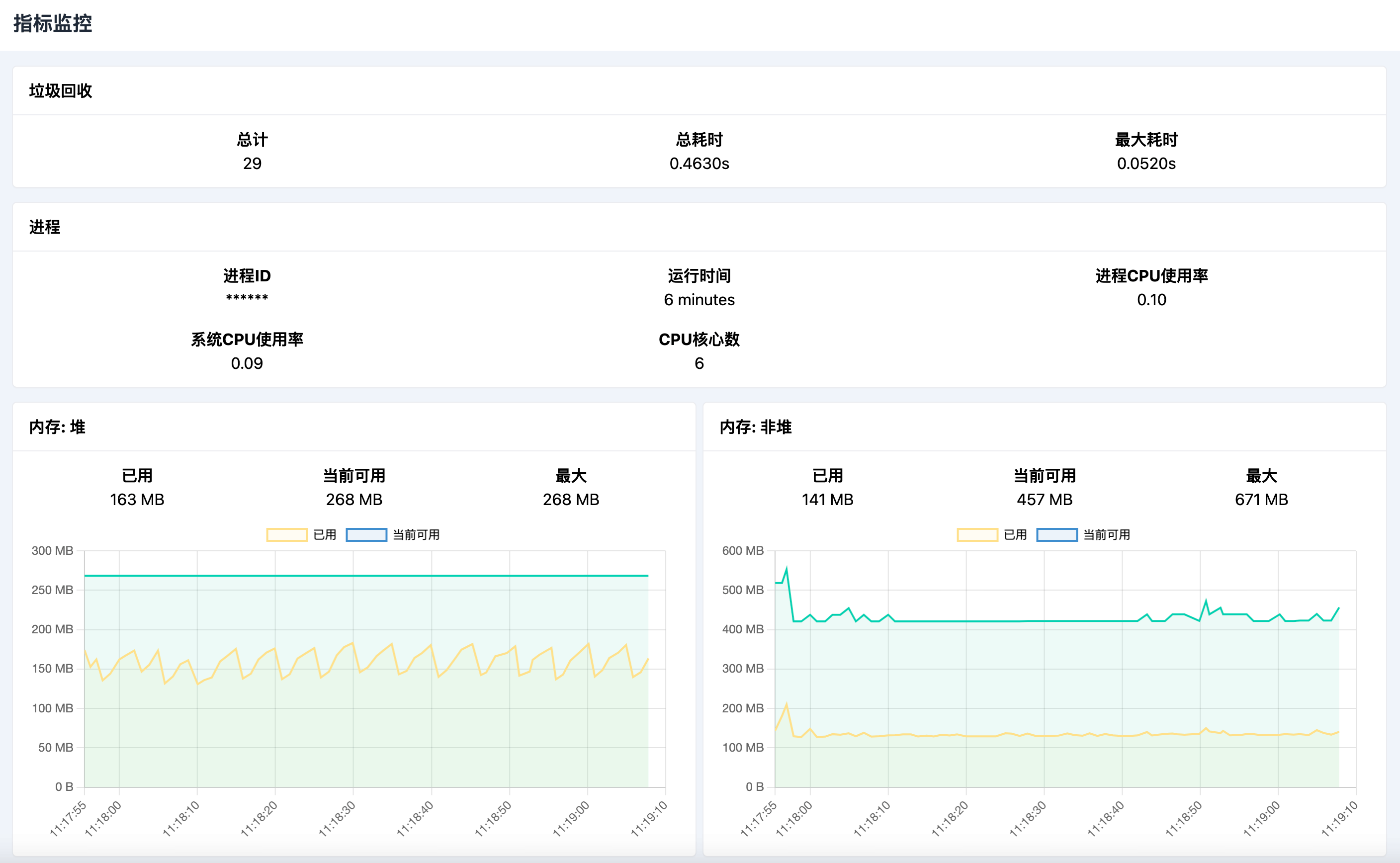Image resolution: width=1400 pixels, height=863 pixels.
Task: Select the 系统CPU使用率 value 0.09
Action: (247, 363)
